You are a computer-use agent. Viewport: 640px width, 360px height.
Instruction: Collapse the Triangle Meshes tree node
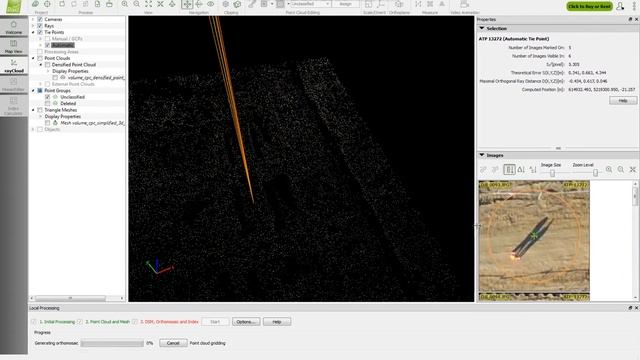tap(33, 110)
